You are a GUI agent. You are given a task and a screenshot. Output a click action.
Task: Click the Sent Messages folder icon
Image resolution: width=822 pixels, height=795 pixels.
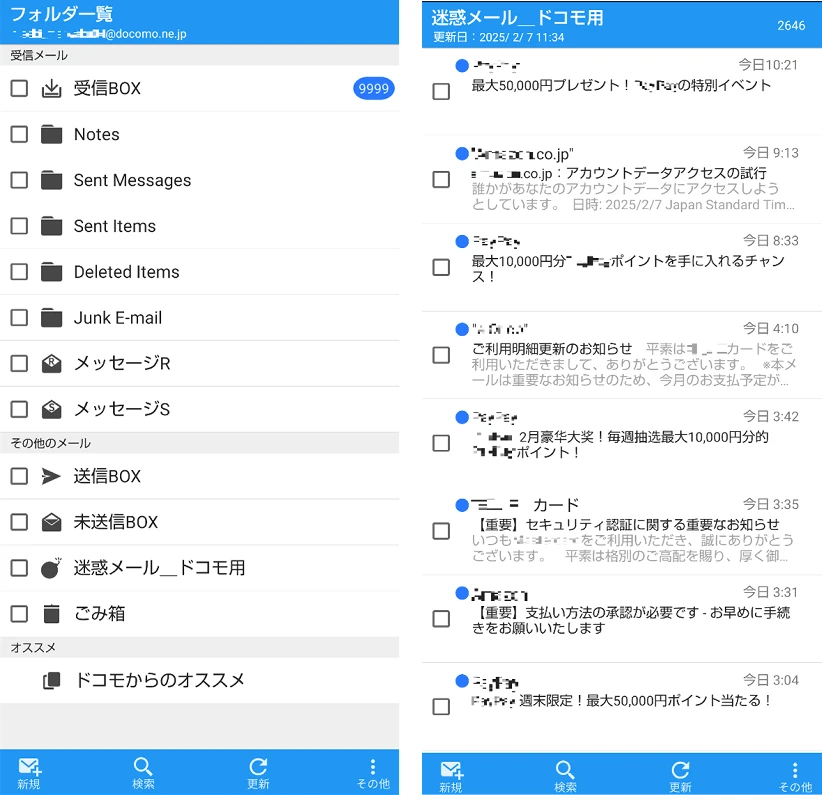click(x=51, y=180)
